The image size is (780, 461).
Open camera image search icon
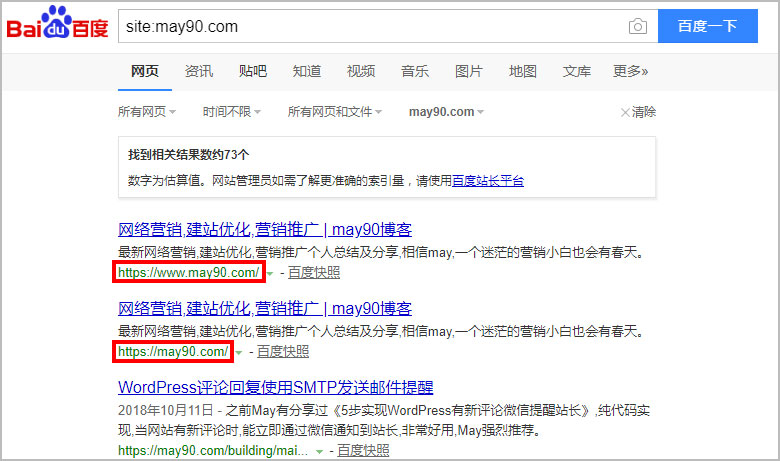pos(637,26)
